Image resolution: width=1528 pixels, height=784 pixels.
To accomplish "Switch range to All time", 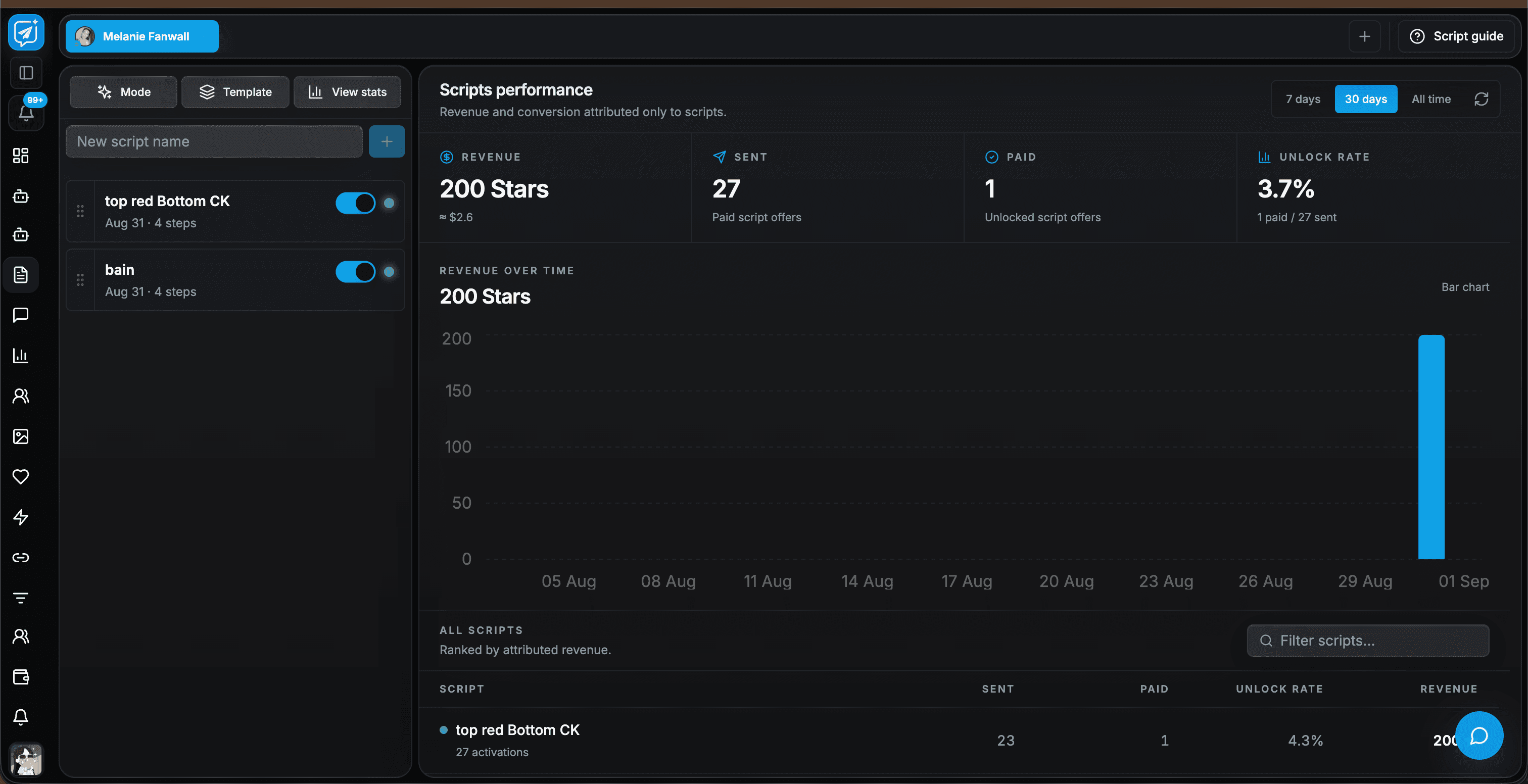I will pos(1430,99).
